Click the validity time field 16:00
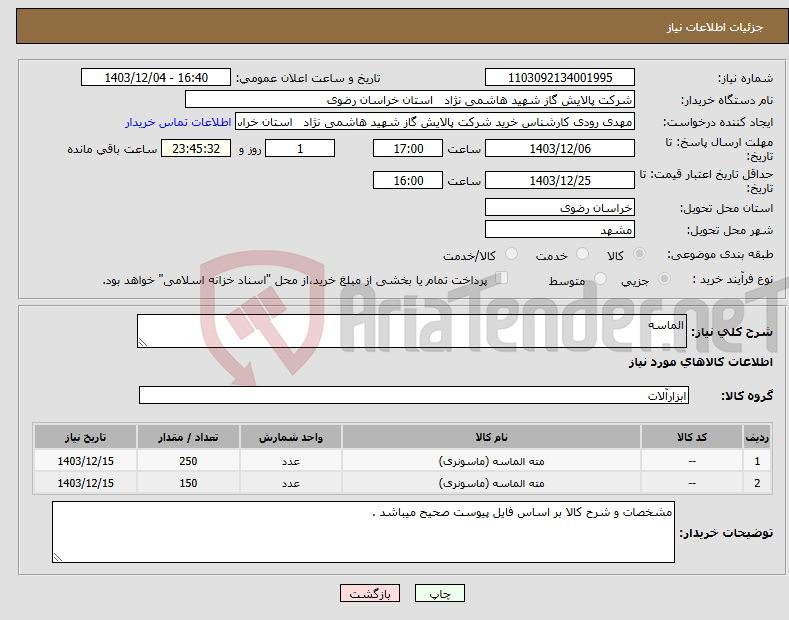 (408, 180)
